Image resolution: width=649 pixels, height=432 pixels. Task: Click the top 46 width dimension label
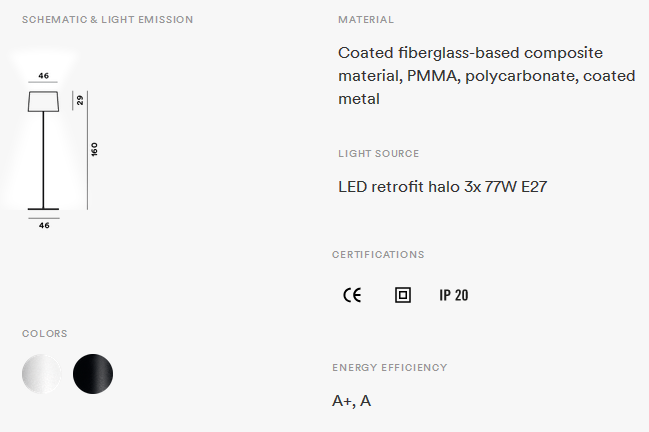[x=43, y=76]
